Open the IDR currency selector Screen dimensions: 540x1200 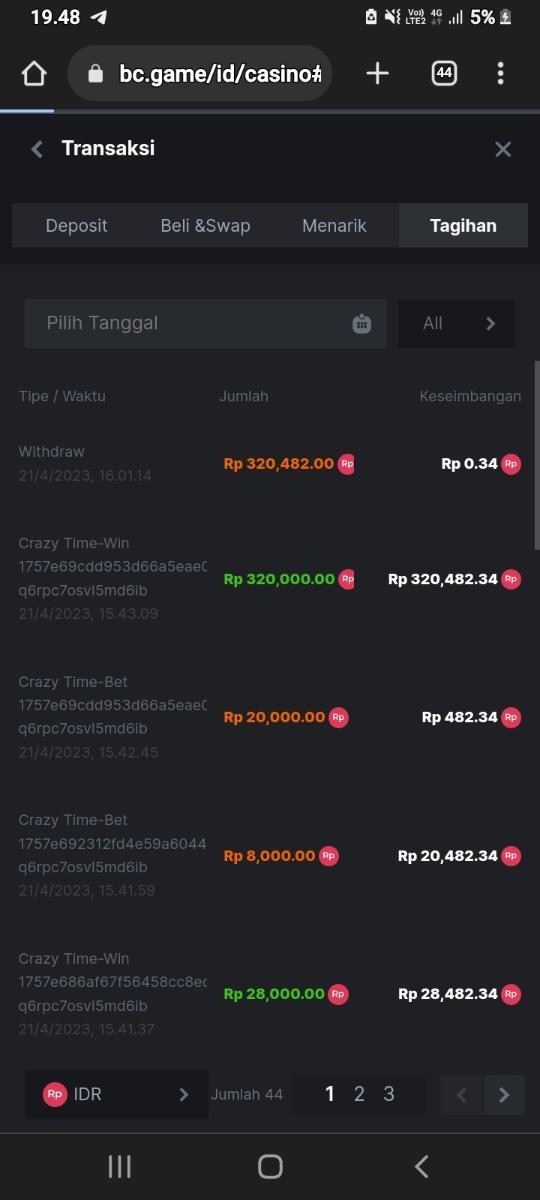pyautogui.click(x=117, y=1094)
